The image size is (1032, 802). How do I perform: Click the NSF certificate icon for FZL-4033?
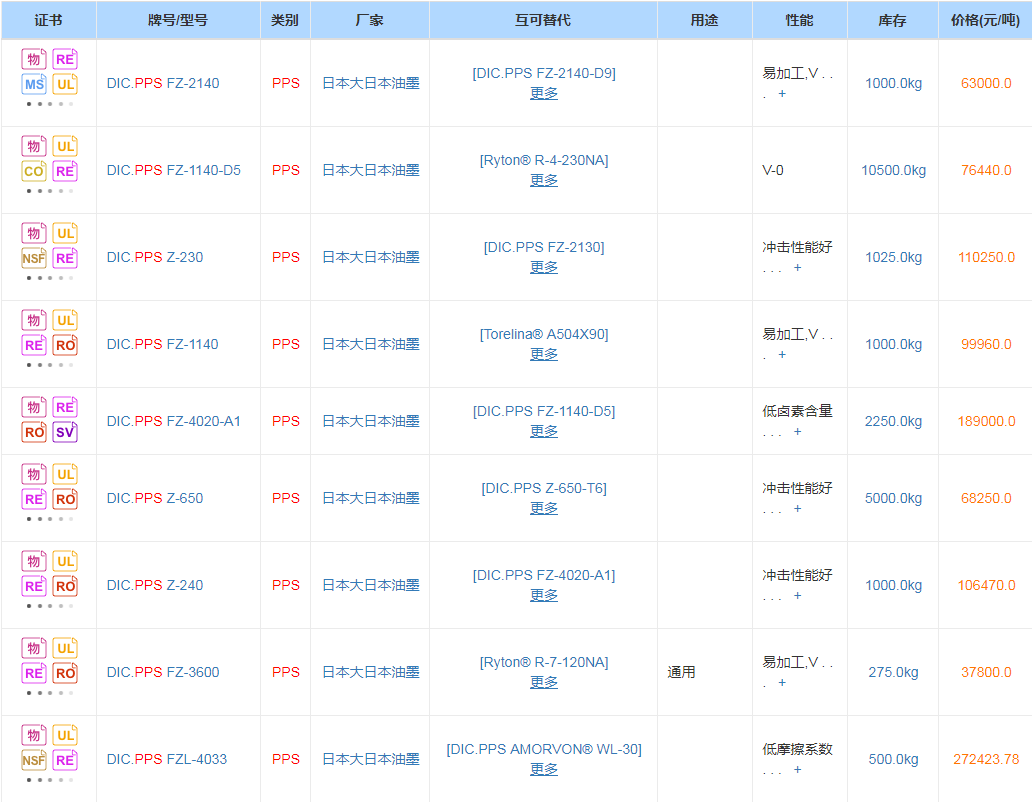point(34,760)
